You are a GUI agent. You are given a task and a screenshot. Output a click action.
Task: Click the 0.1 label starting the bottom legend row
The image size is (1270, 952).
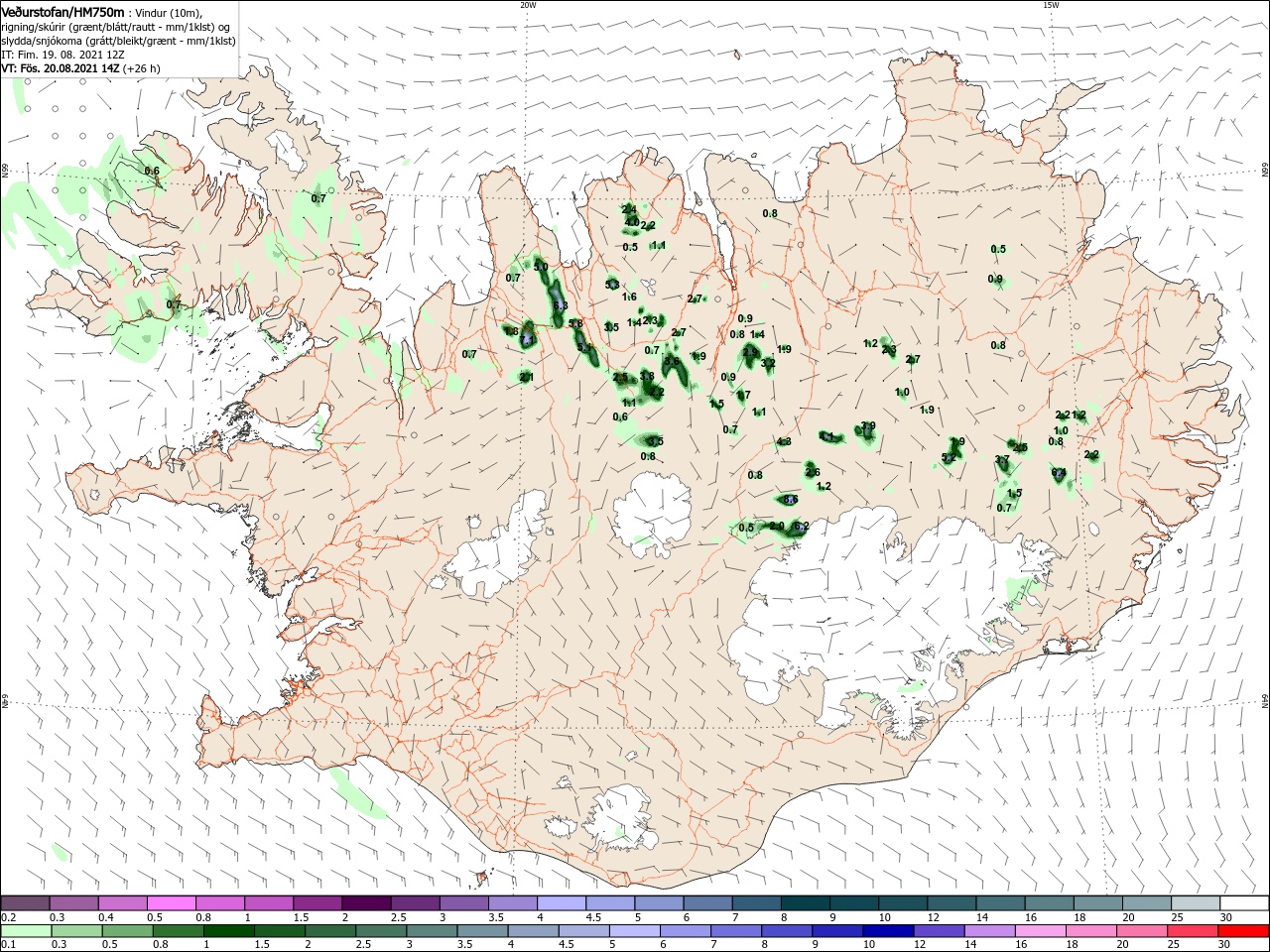pyautogui.click(x=9, y=945)
